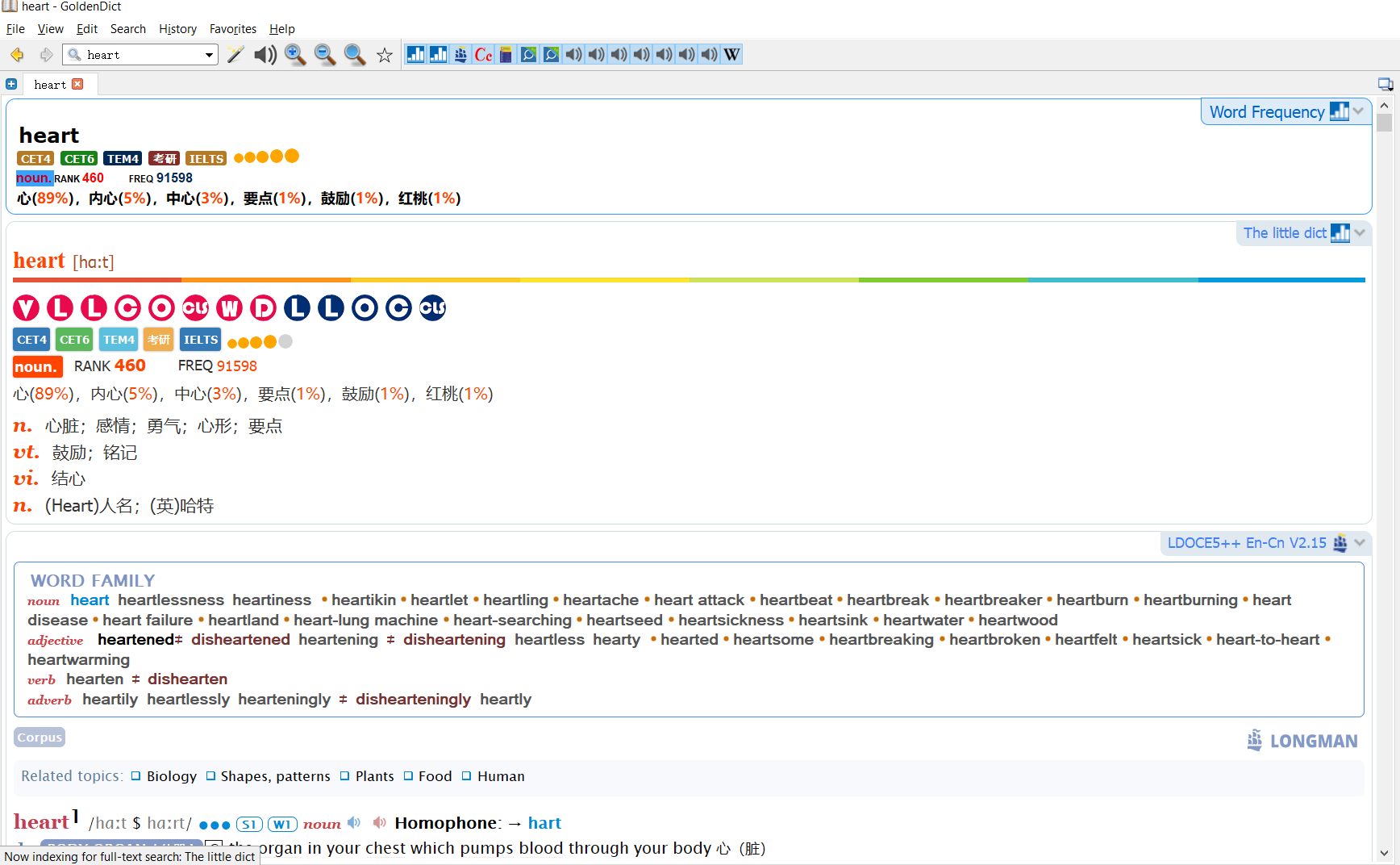Open the heartbroken adjective link
This screenshot has height=865, width=1400.
[x=994, y=639]
